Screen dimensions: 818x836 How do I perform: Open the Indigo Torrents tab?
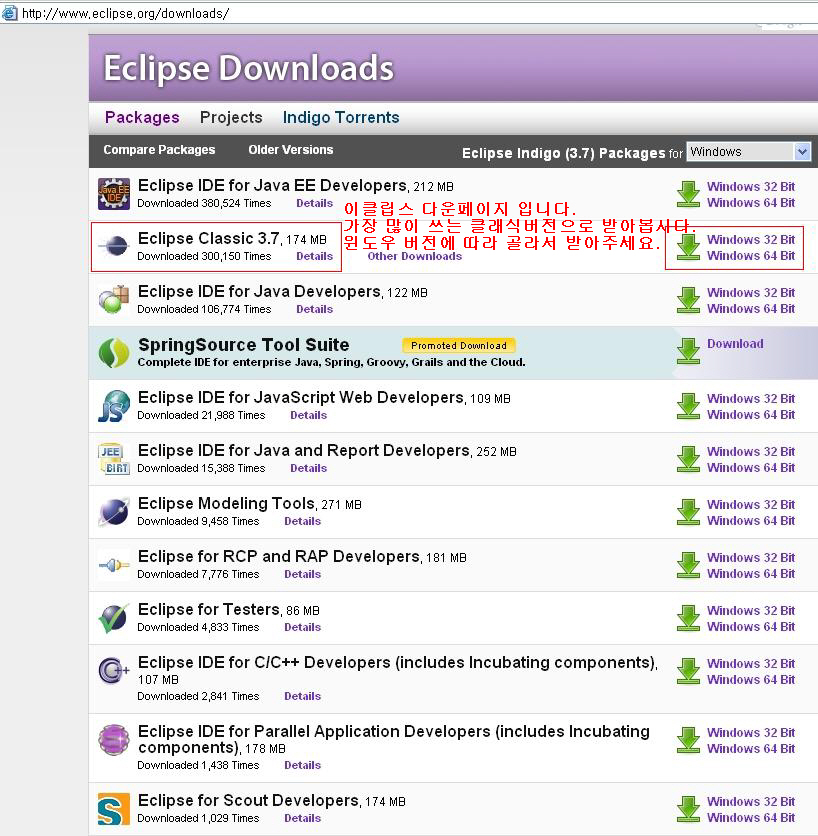click(x=341, y=117)
